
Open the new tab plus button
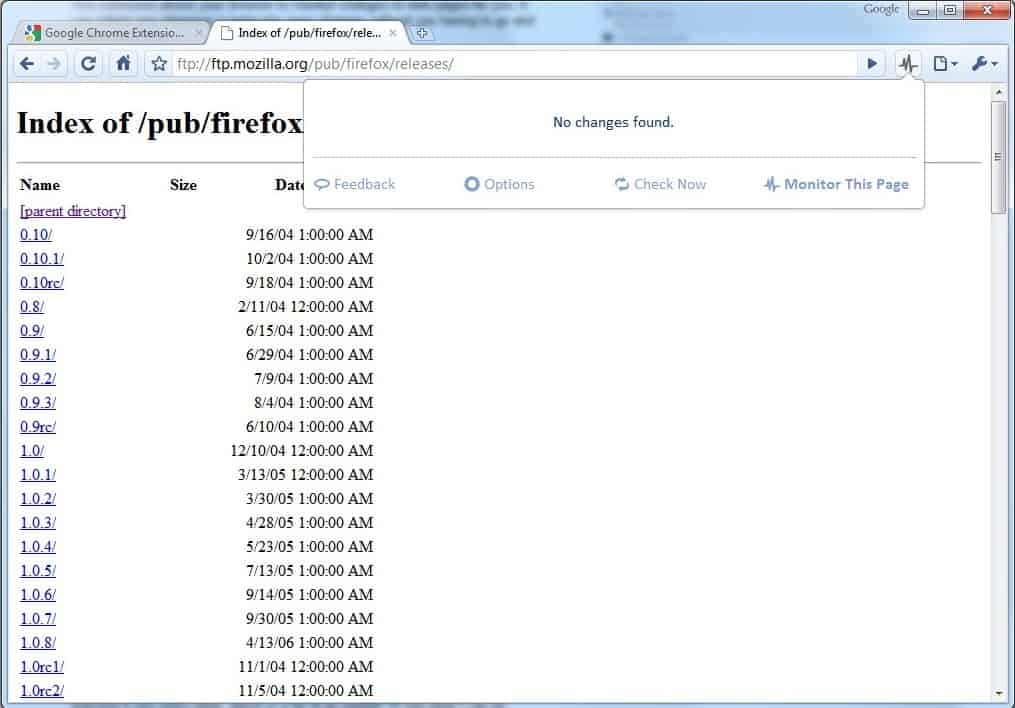(x=423, y=33)
